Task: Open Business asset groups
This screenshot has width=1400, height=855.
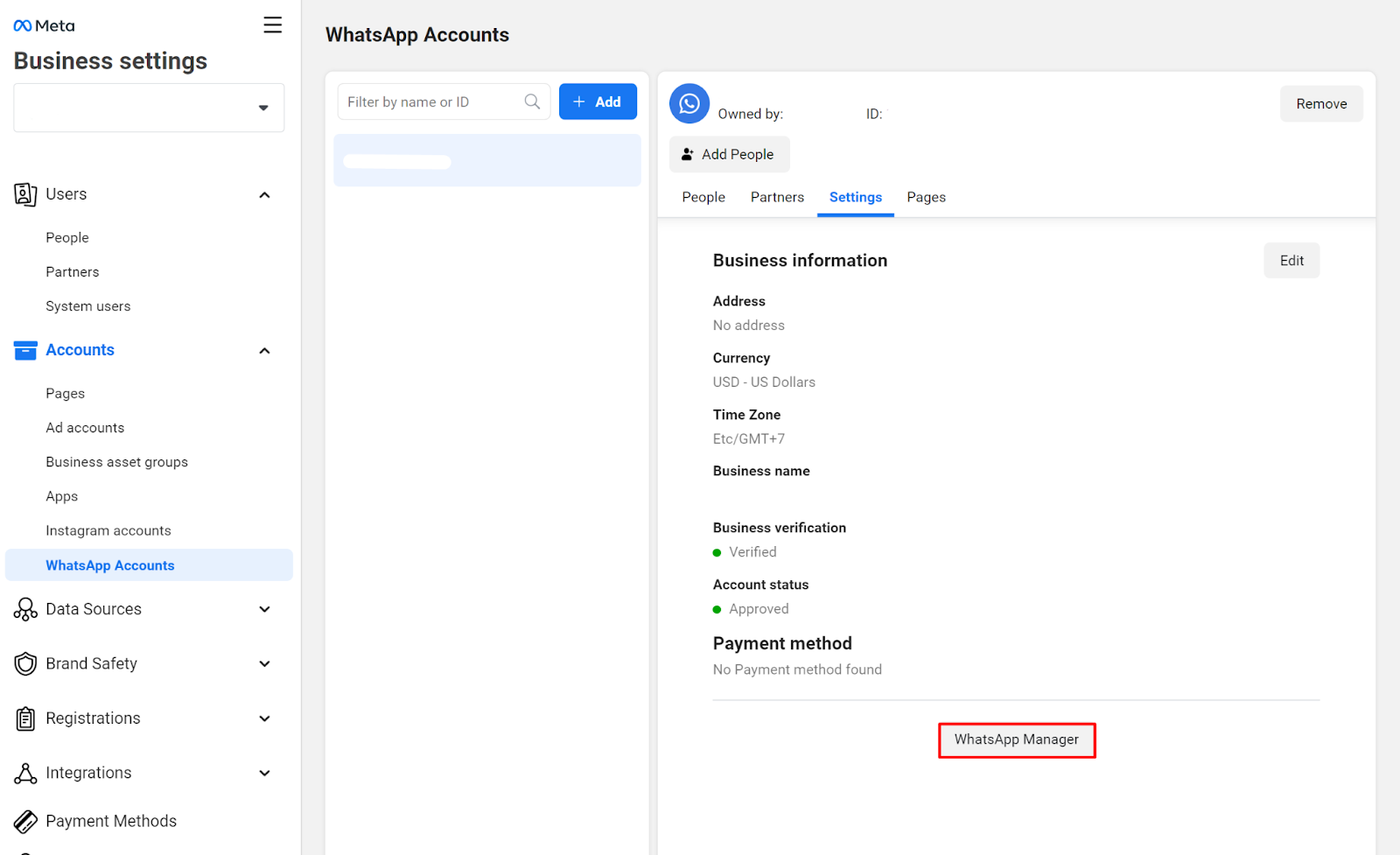Action: 117,461
